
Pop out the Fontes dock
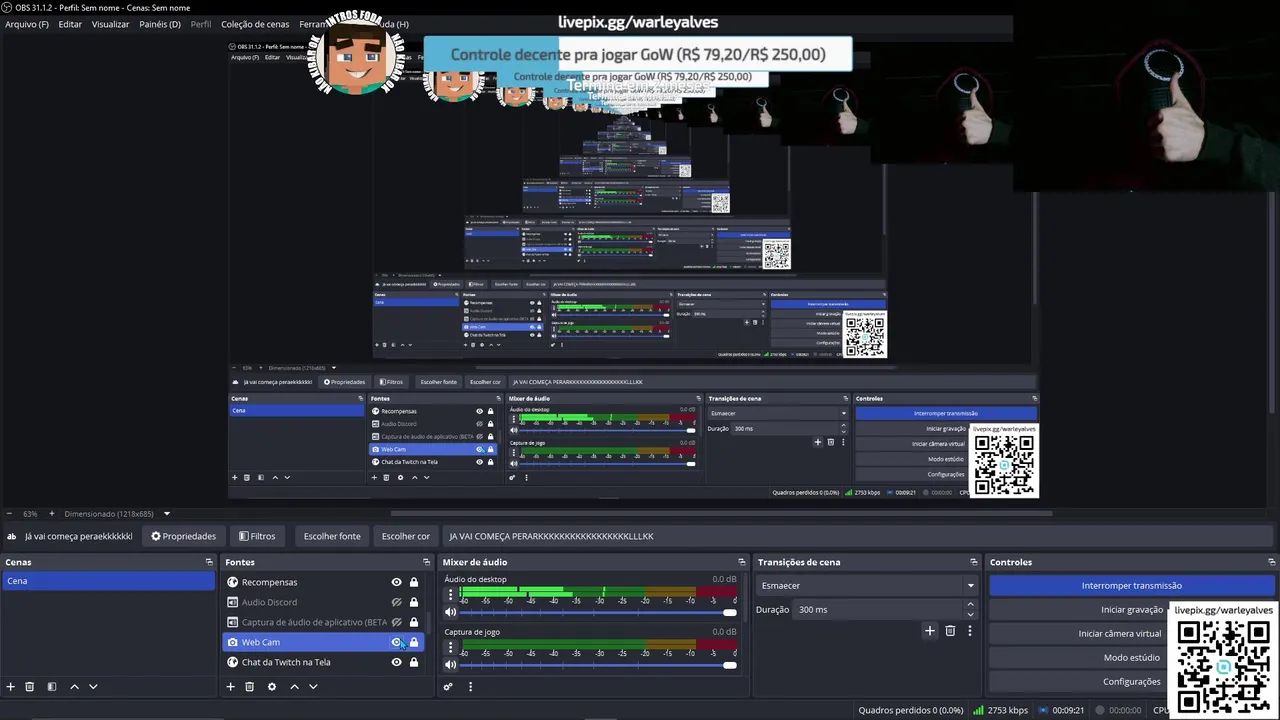[426, 562]
